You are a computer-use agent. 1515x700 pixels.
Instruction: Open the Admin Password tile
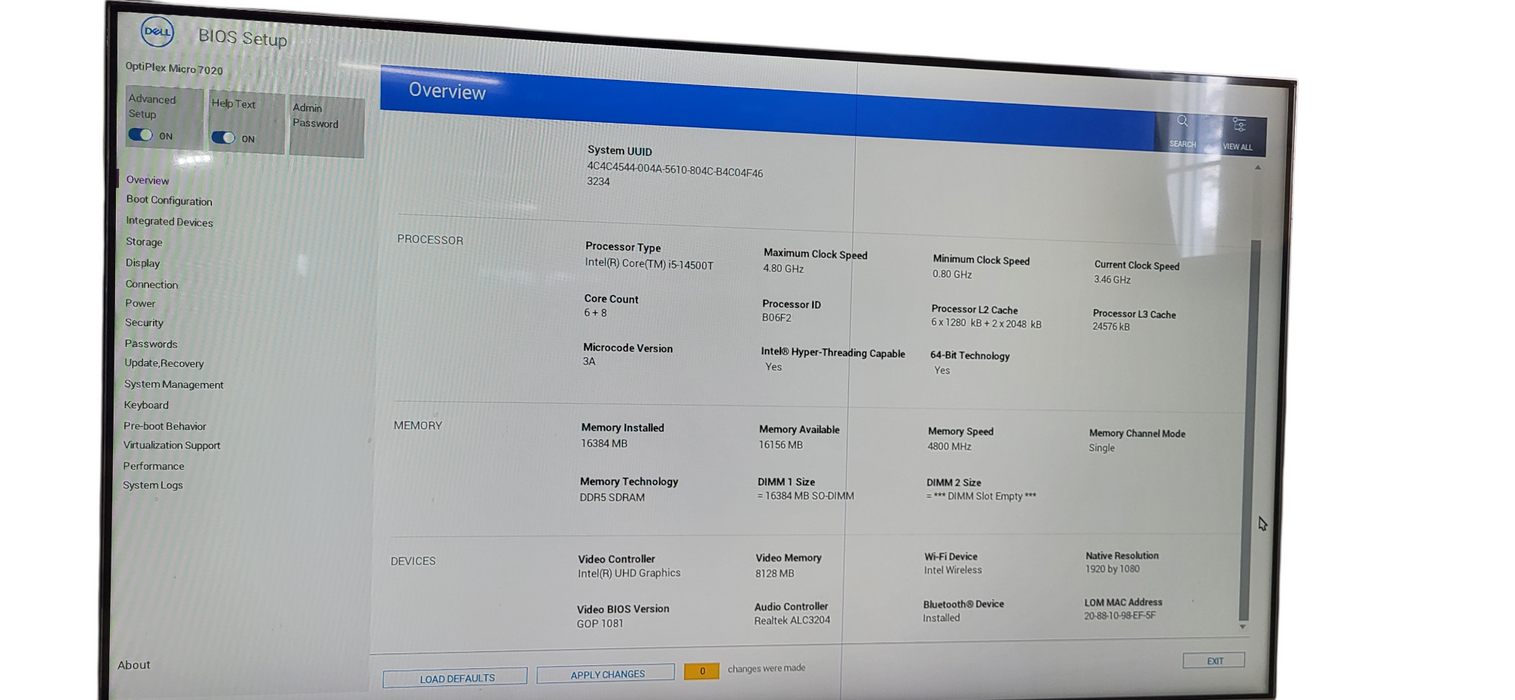coord(326,126)
